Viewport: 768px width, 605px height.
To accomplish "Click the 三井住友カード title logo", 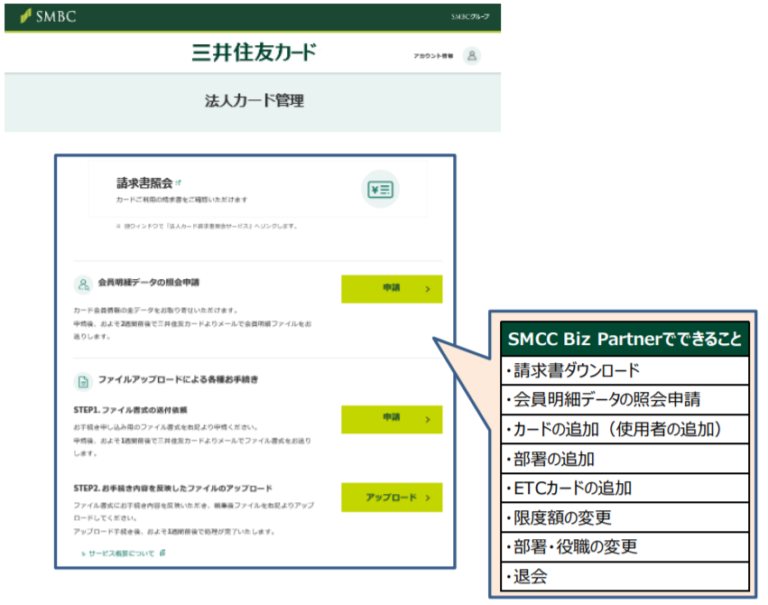I will (254, 53).
